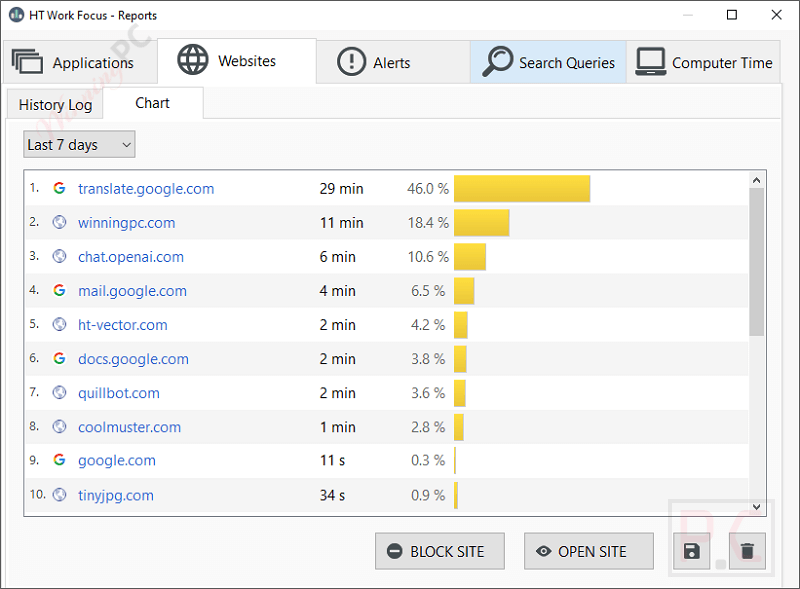800x589 pixels.
Task: Save report with the floppy disk icon
Action: (x=692, y=551)
